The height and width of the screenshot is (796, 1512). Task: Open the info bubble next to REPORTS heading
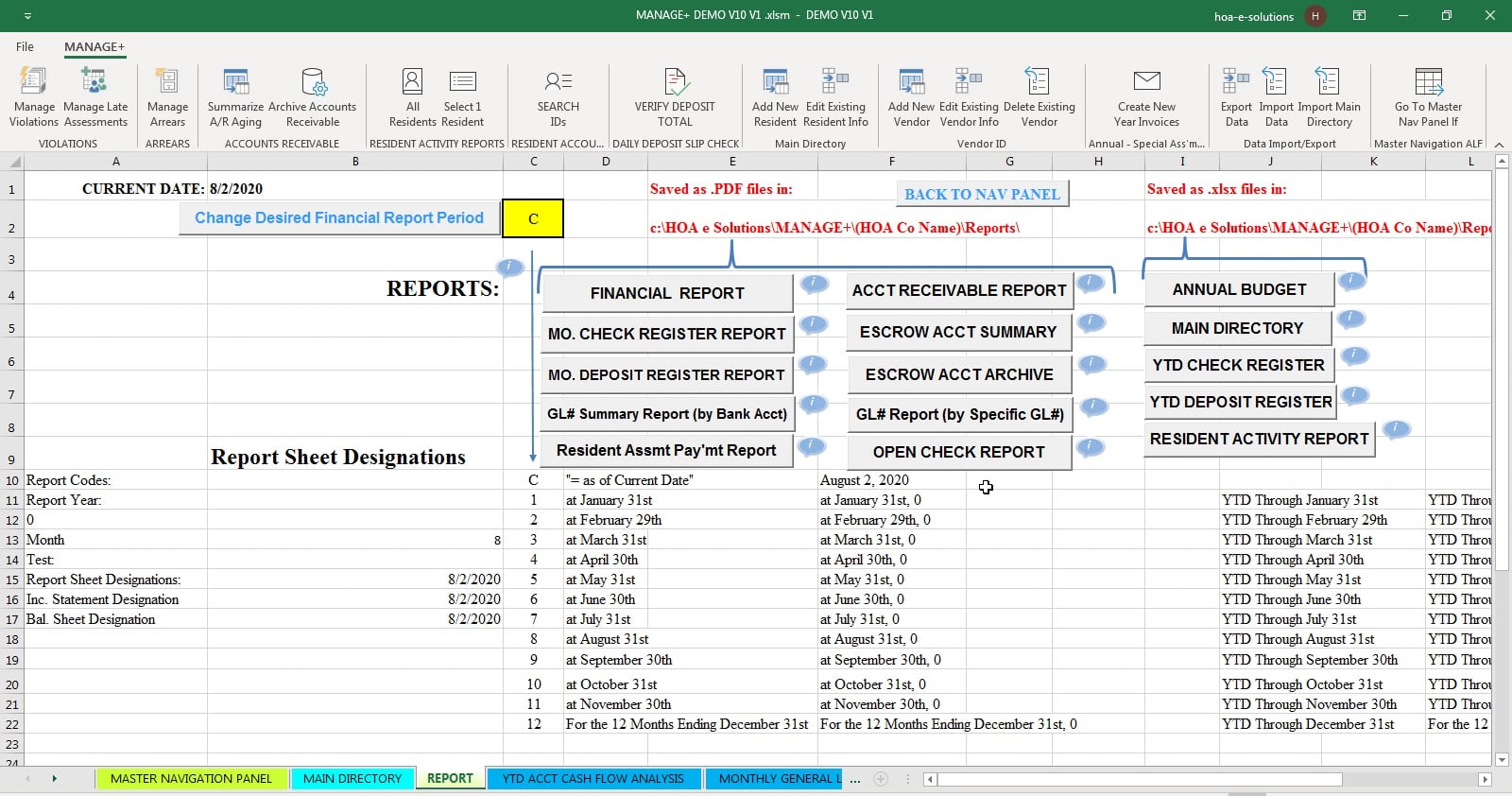pyautogui.click(x=509, y=268)
